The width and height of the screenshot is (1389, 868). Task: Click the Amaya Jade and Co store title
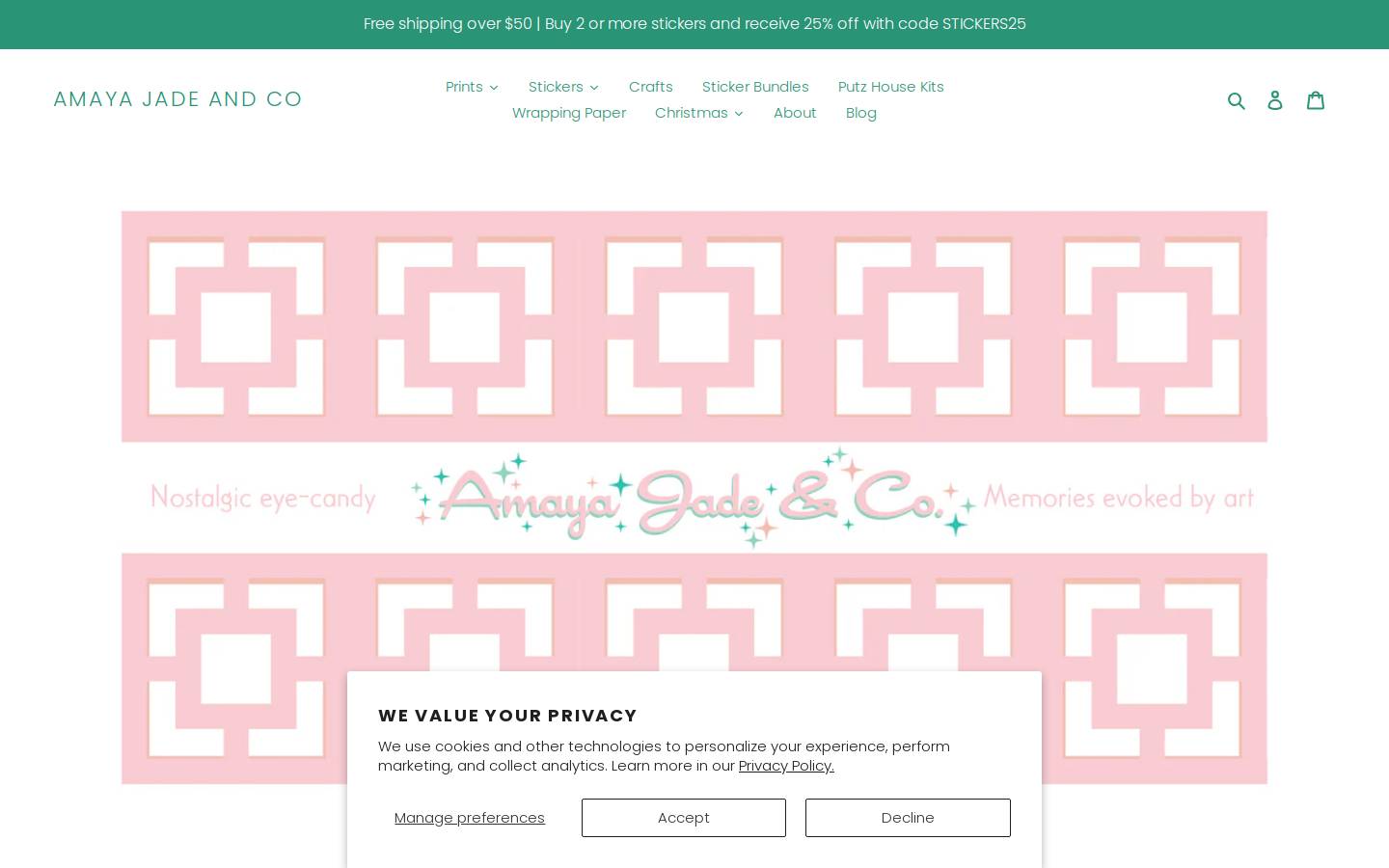click(177, 99)
